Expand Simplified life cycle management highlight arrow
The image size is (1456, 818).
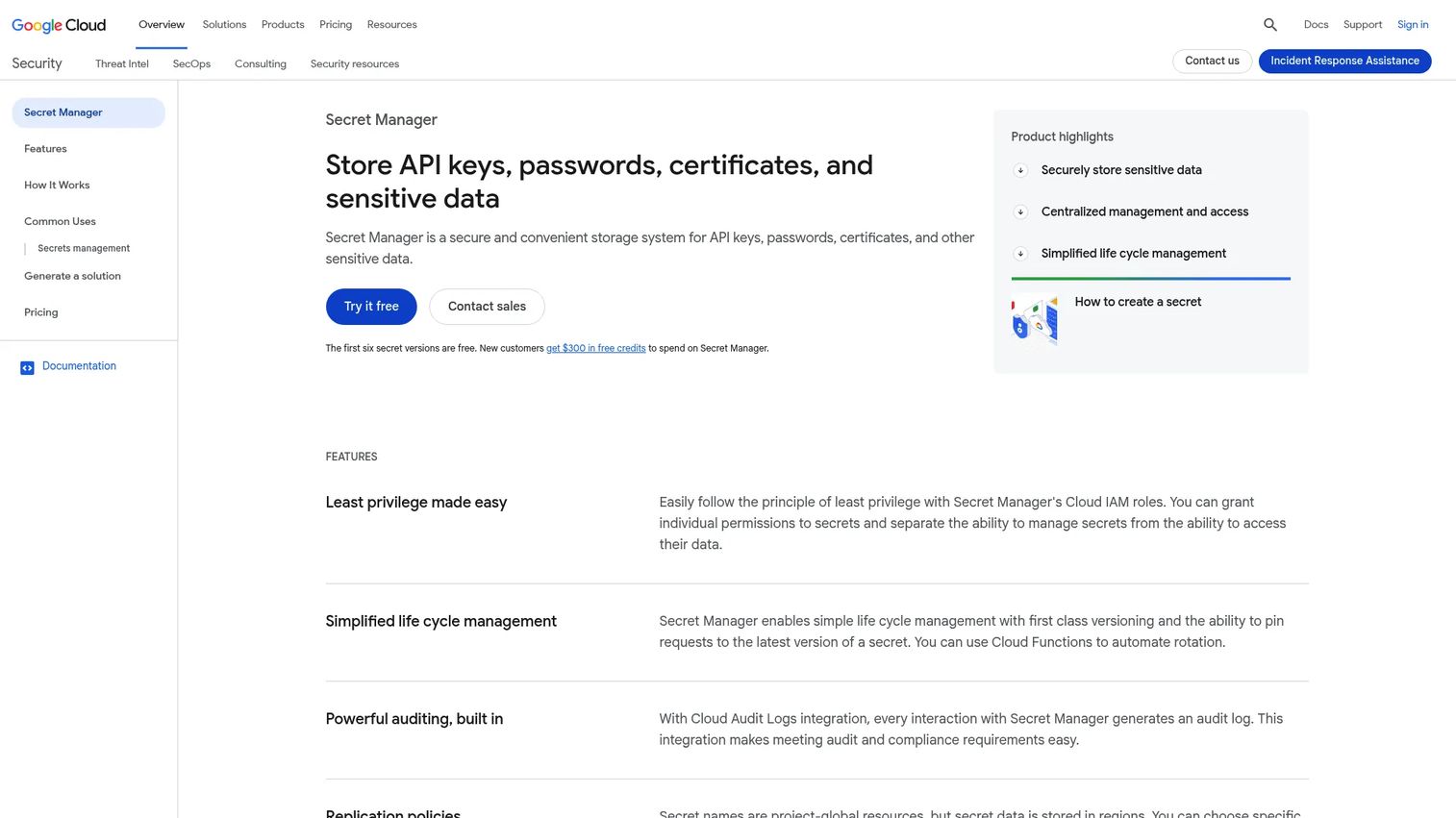click(1020, 254)
